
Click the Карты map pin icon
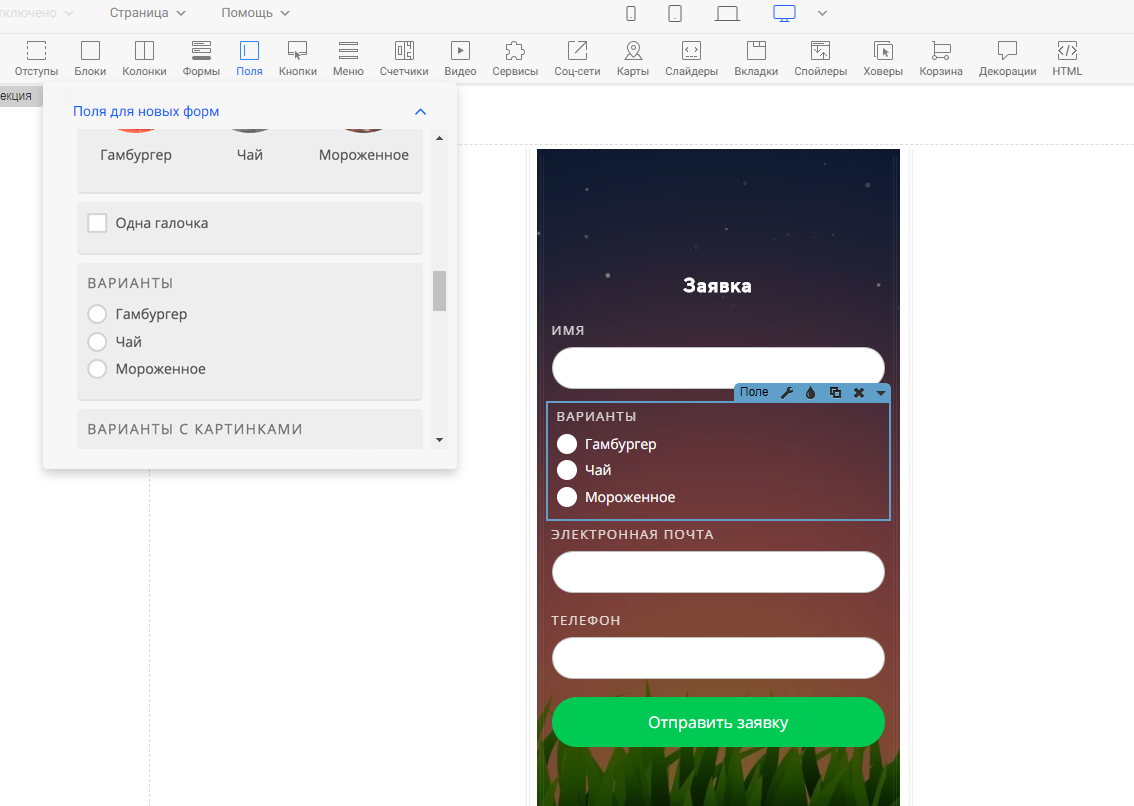coord(633,51)
